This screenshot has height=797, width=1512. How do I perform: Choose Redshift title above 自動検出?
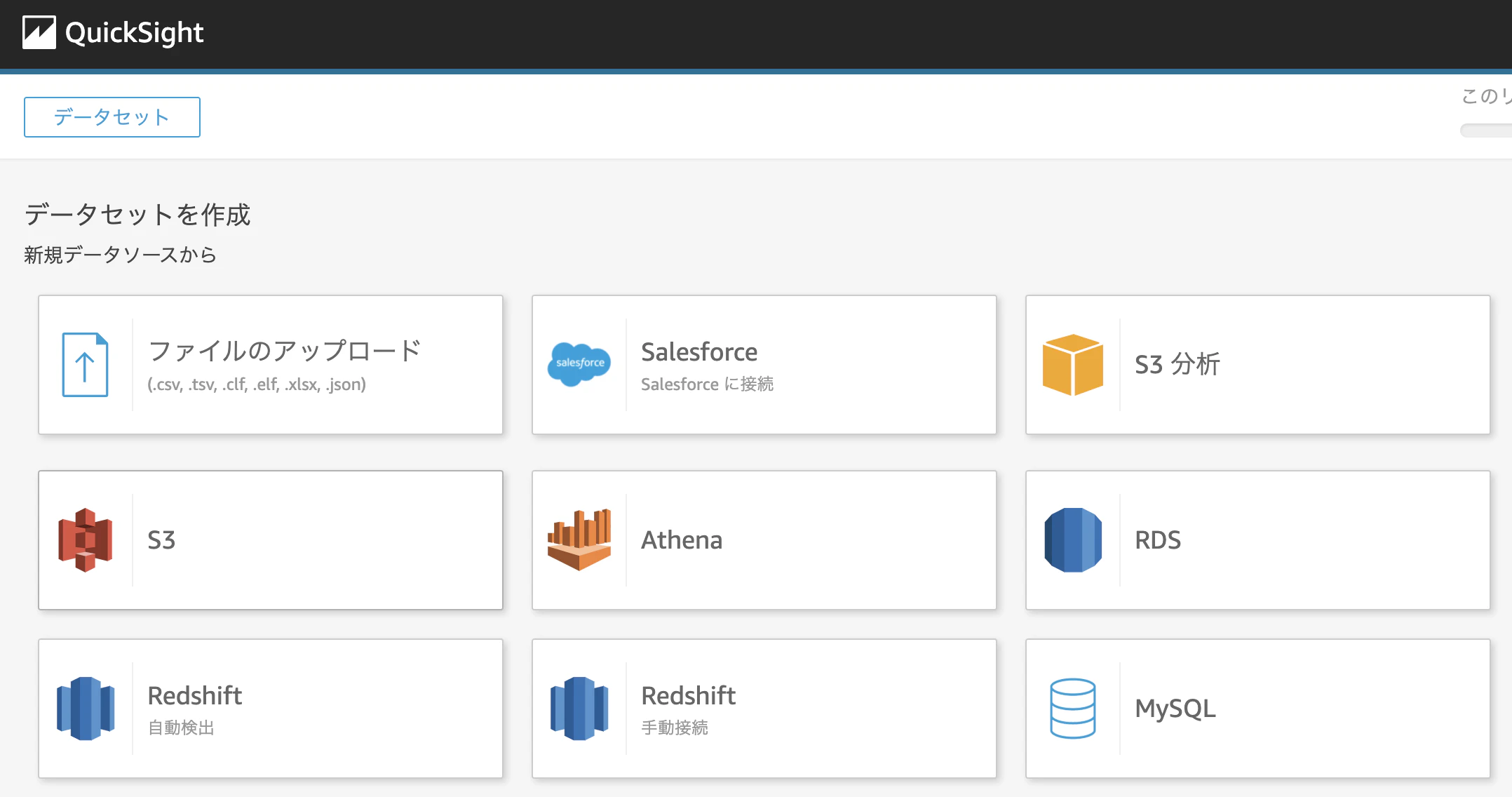tap(195, 695)
